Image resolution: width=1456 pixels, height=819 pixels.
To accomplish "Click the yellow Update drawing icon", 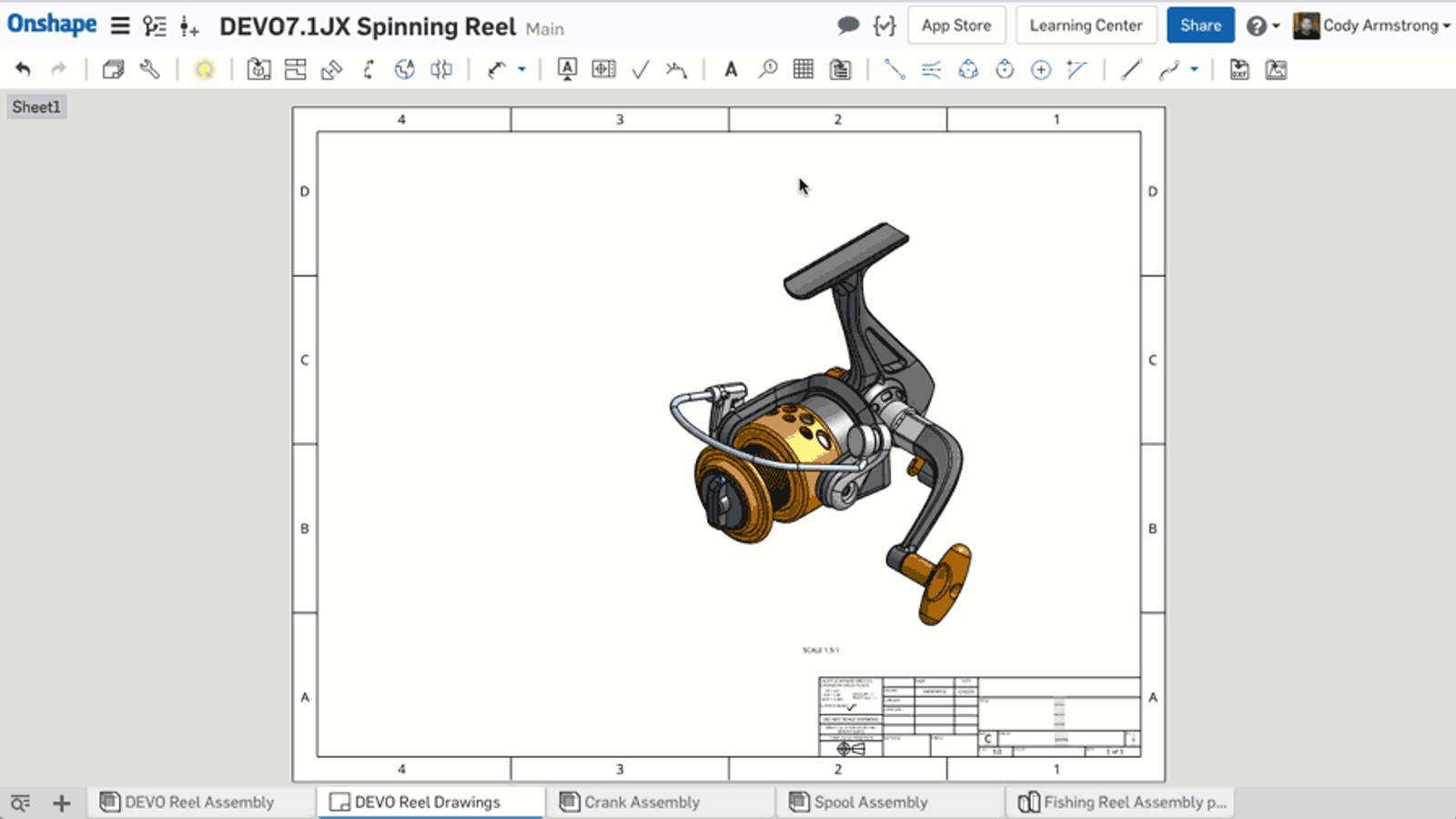I will point(205,69).
